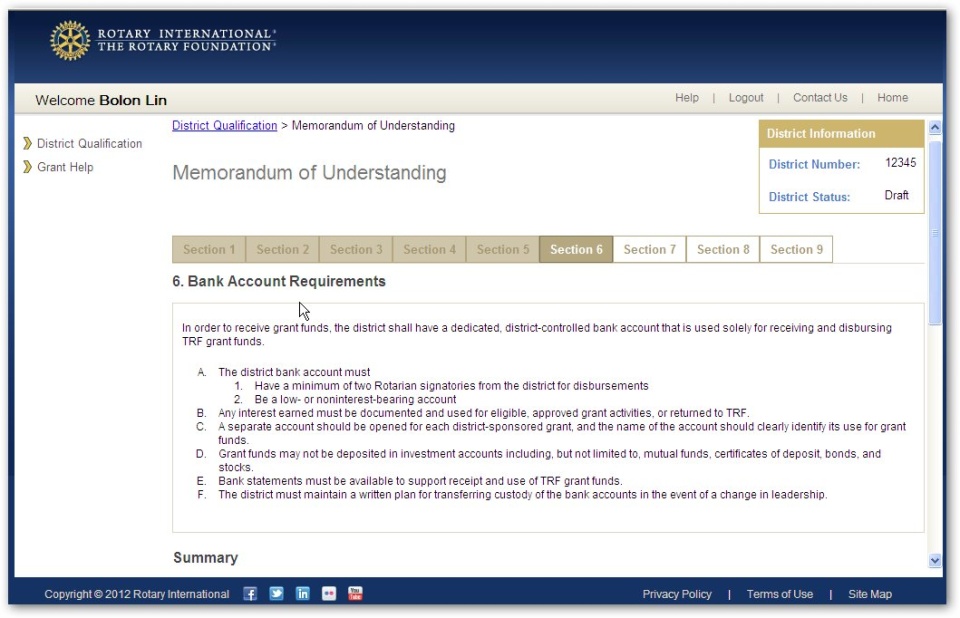This screenshot has height=618, width=960.
Task: Click item E about bank statements
Action: [x=420, y=481]
